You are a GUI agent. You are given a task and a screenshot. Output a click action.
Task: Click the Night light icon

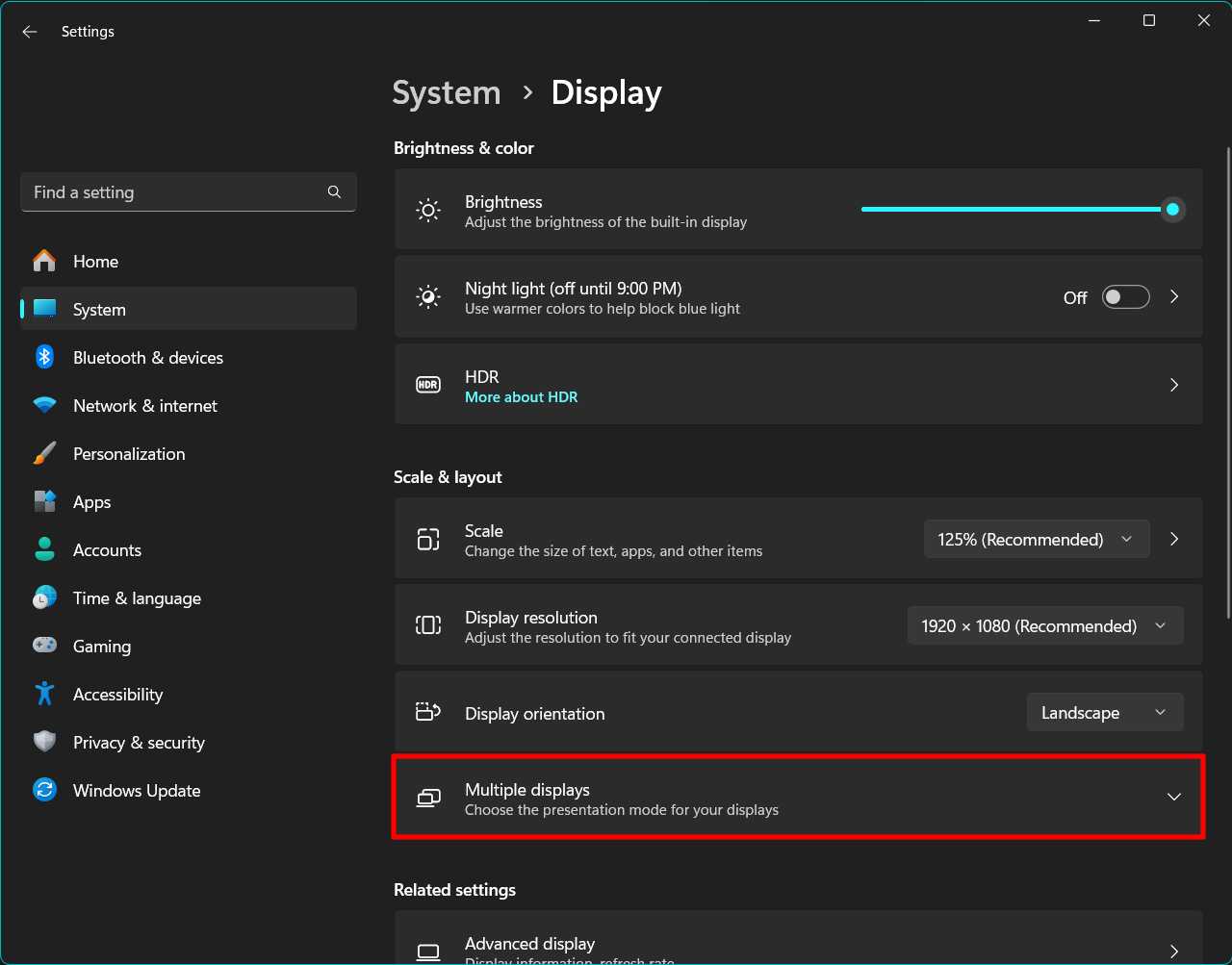(x=428, y=297)
